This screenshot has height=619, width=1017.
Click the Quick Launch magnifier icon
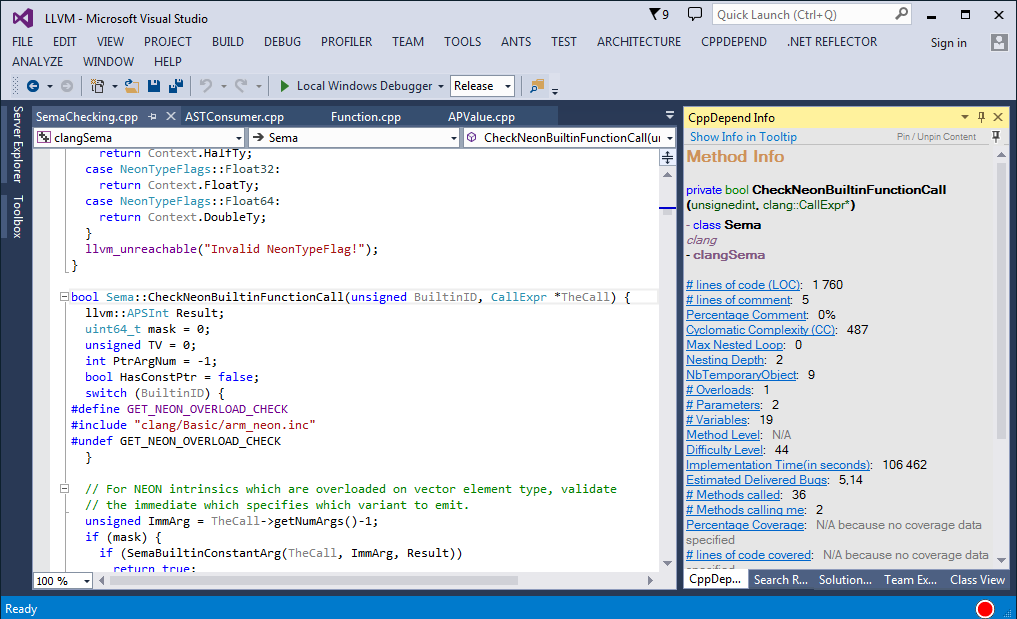(x=902, y=14)
